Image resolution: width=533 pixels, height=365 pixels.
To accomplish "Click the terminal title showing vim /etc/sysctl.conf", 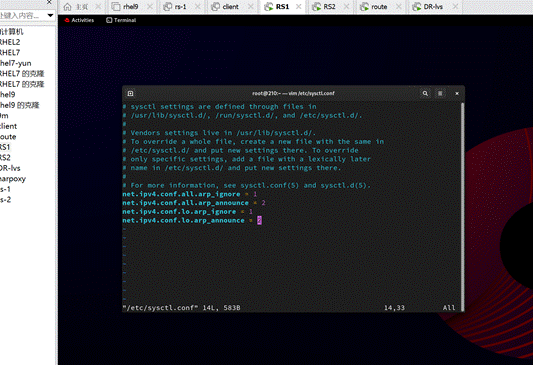I will [293, 93].
